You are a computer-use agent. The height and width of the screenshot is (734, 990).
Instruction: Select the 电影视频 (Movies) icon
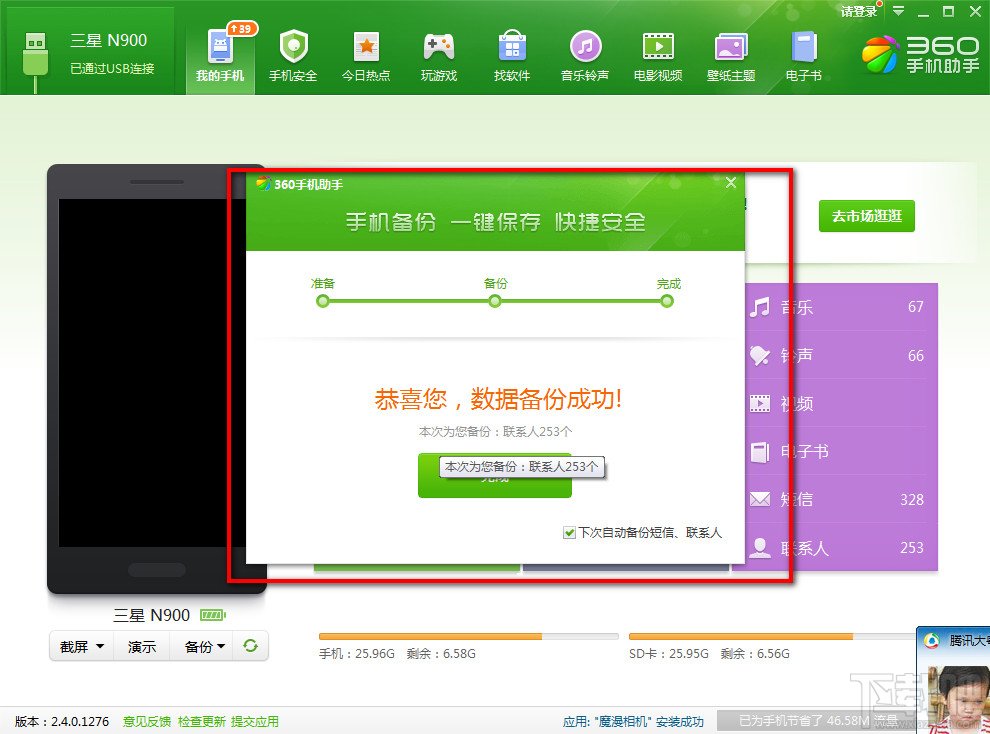click(x=657, y=53)
